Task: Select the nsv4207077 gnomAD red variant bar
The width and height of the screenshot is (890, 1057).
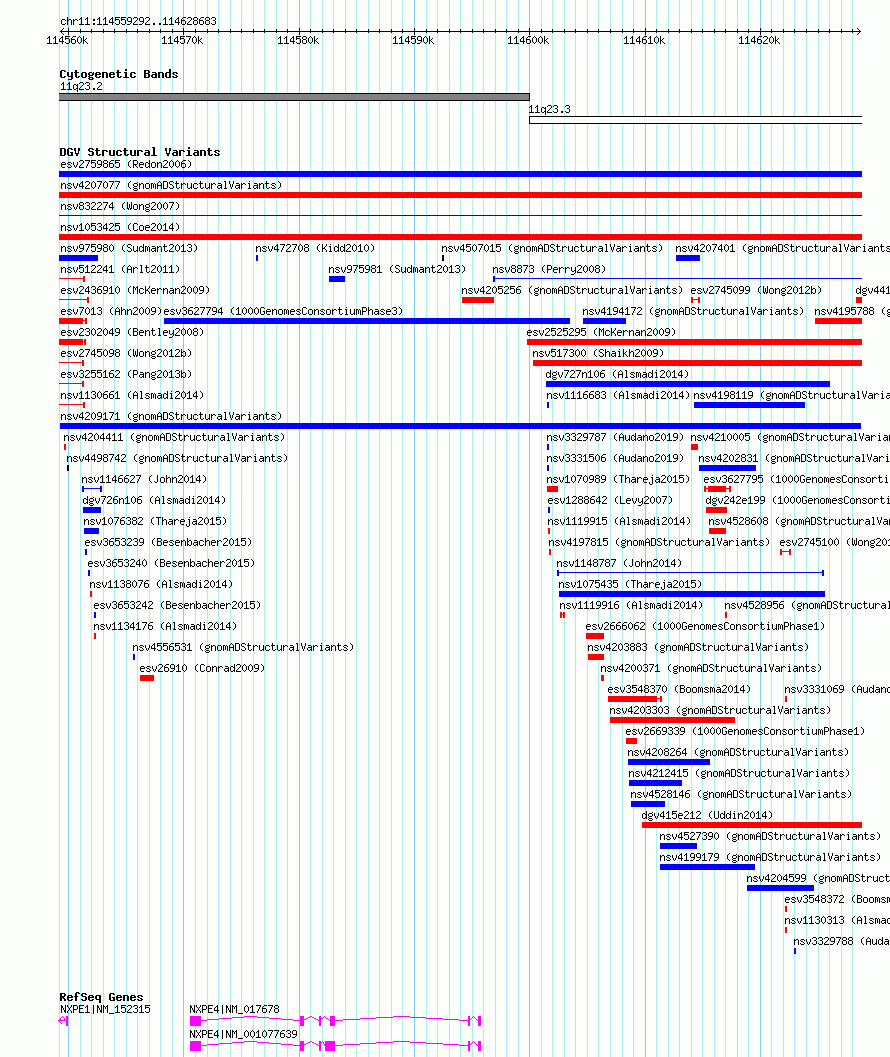Action: pos(461,195)
